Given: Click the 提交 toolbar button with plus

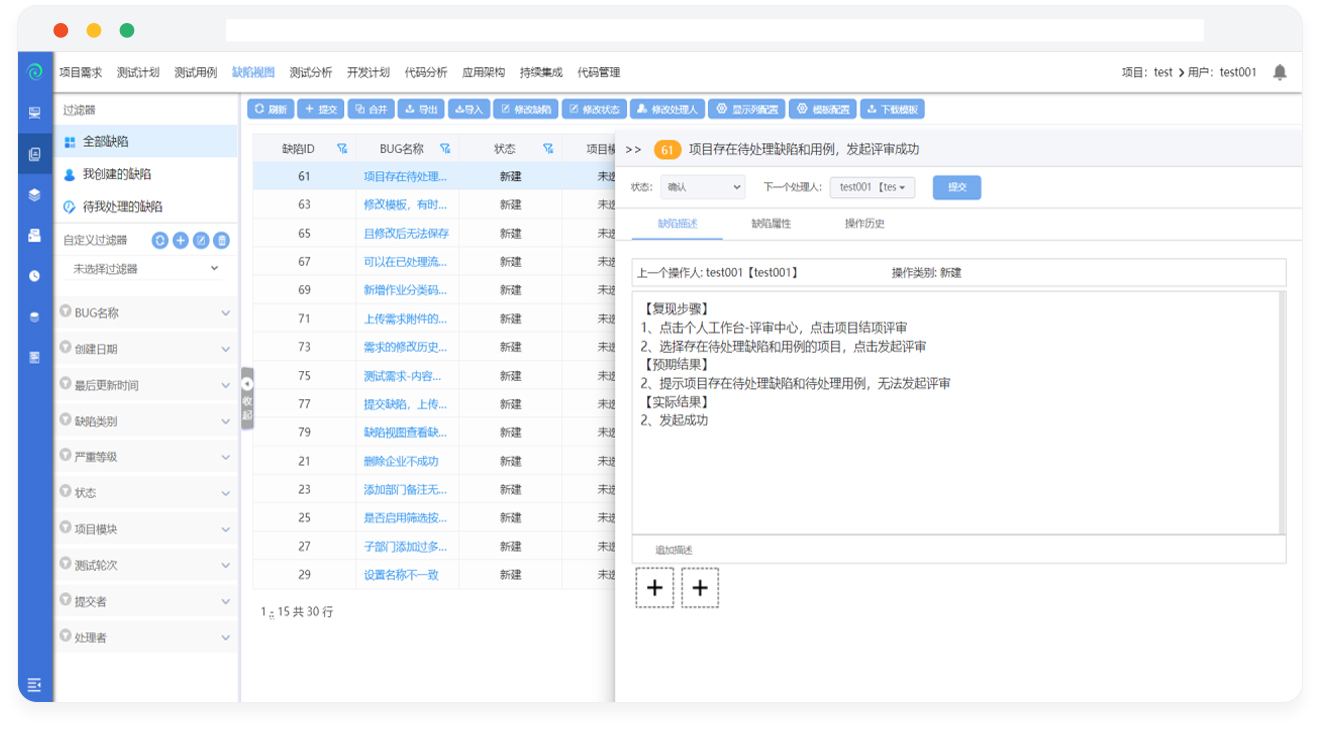Looking at the screenshot, I should pos(321,109).
